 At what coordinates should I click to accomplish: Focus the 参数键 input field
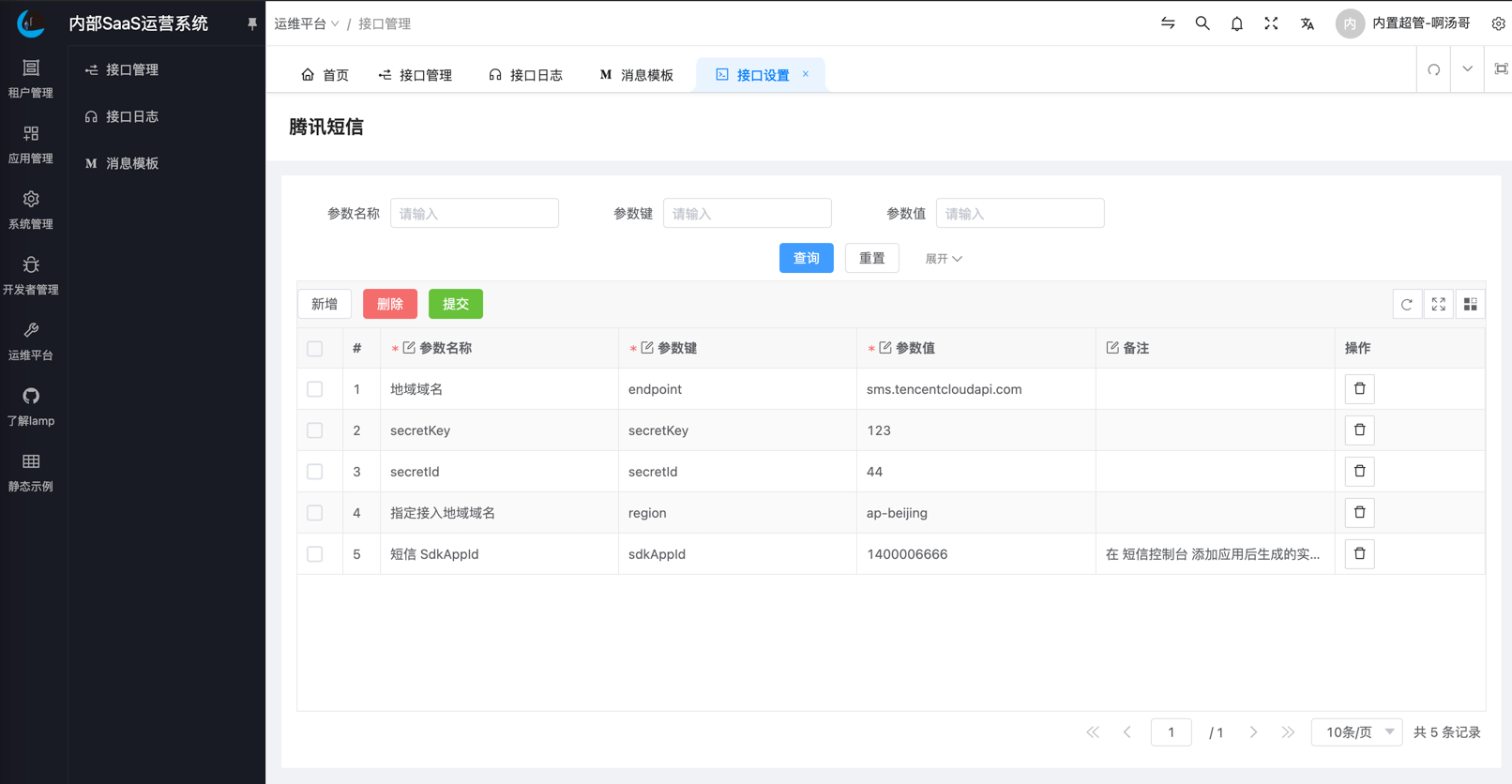(747, 214)
